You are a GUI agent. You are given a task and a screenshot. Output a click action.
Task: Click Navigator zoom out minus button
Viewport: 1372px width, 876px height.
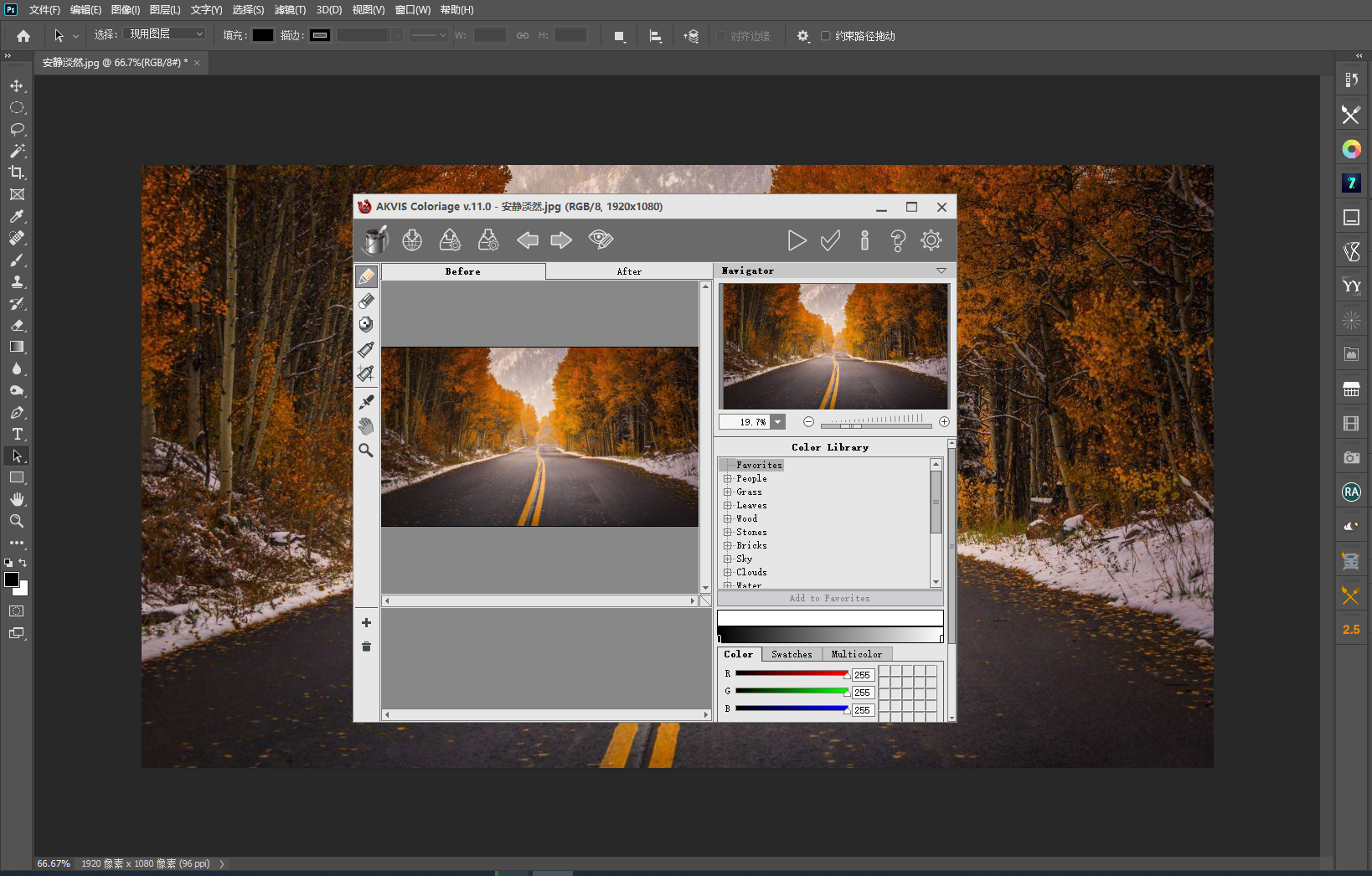(x=808, y=422)
